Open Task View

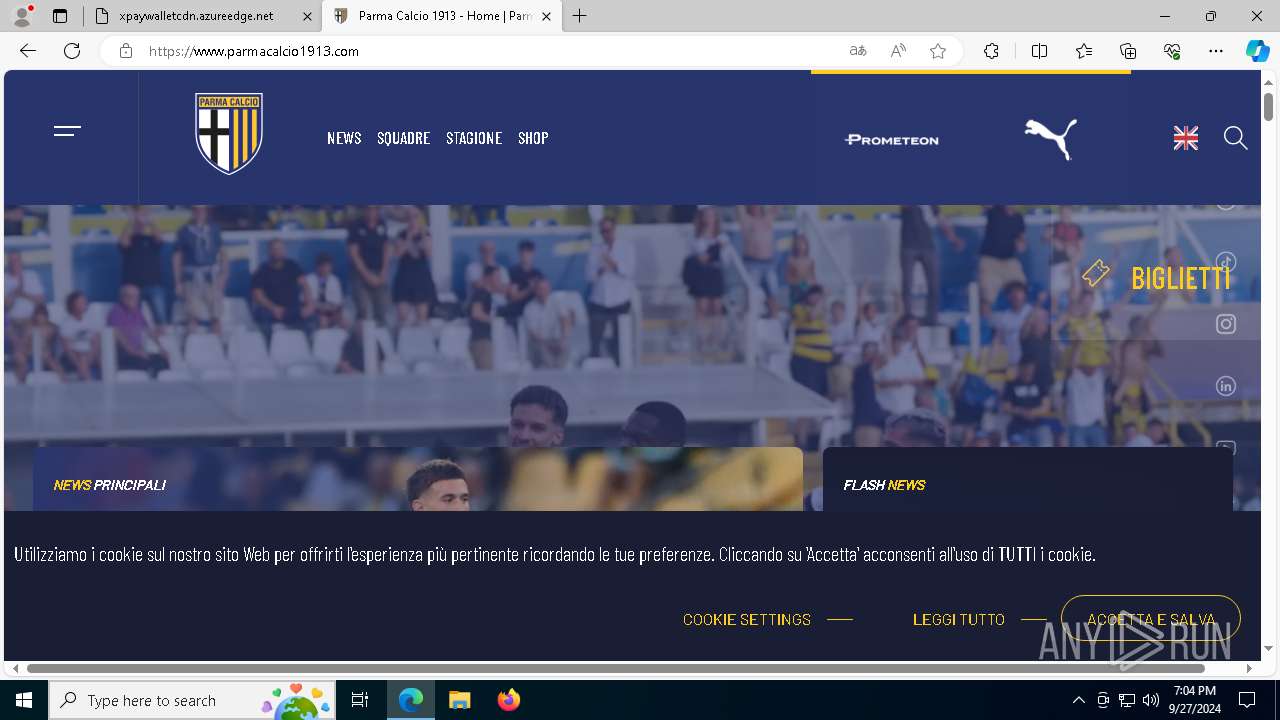click(x=360, y=700)
